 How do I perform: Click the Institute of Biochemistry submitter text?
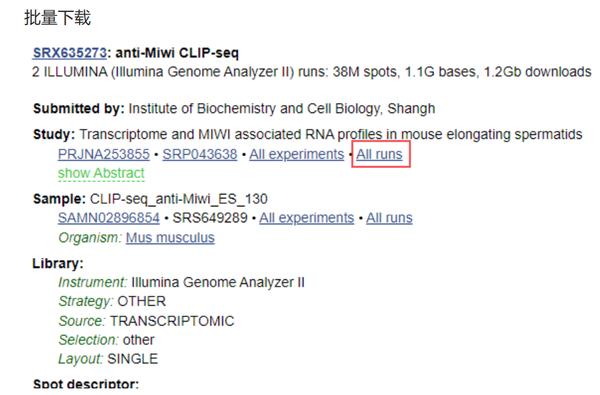pos(282,109)
